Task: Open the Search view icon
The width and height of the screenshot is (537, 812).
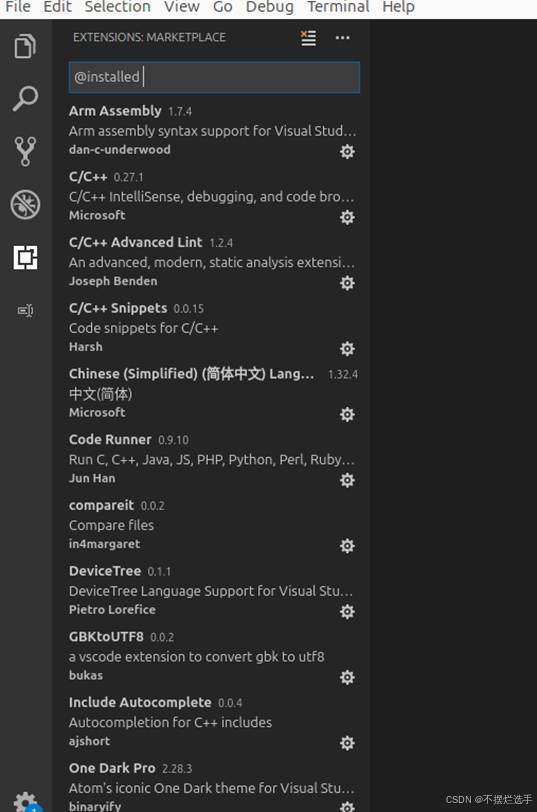Action: tap(25, 99)
